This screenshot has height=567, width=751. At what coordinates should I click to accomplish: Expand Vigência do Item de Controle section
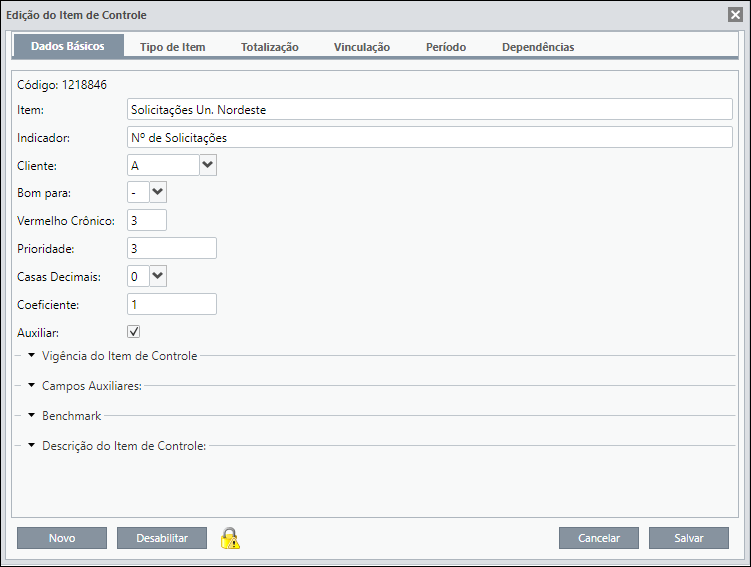pyautogui.click(x=32, y=355)
